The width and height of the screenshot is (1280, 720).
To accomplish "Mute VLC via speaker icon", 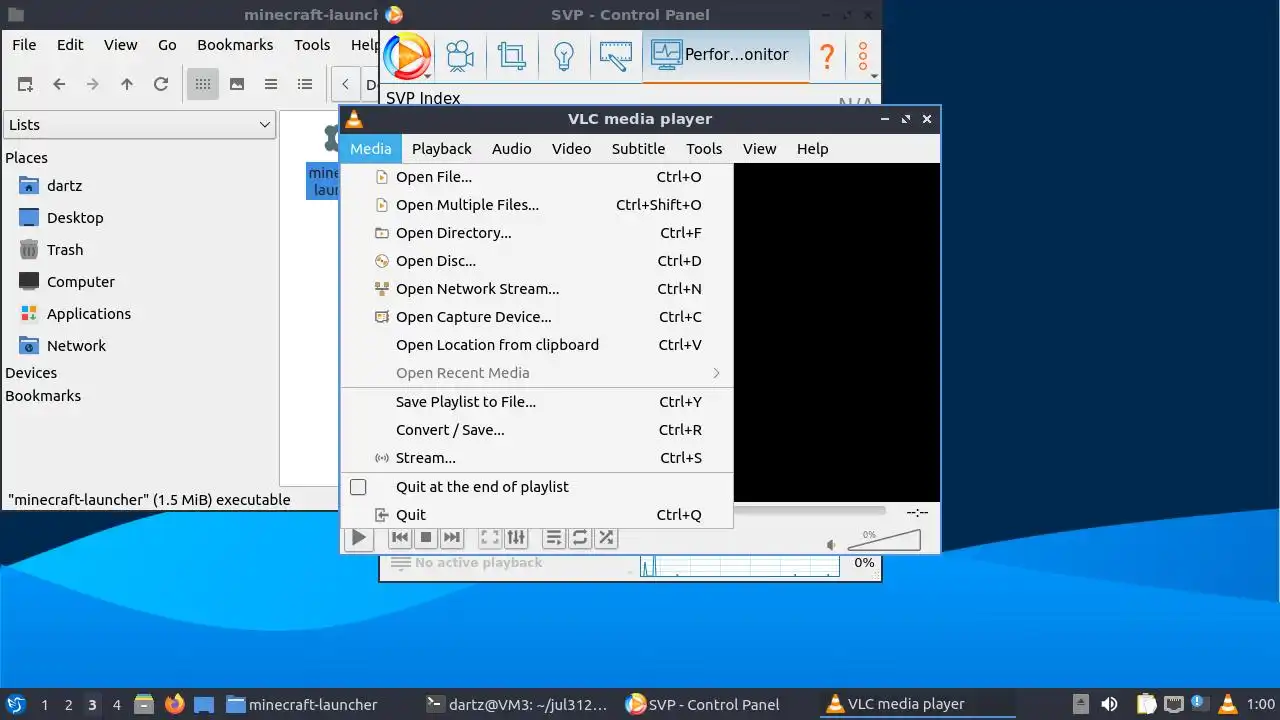I will (831, 545).
